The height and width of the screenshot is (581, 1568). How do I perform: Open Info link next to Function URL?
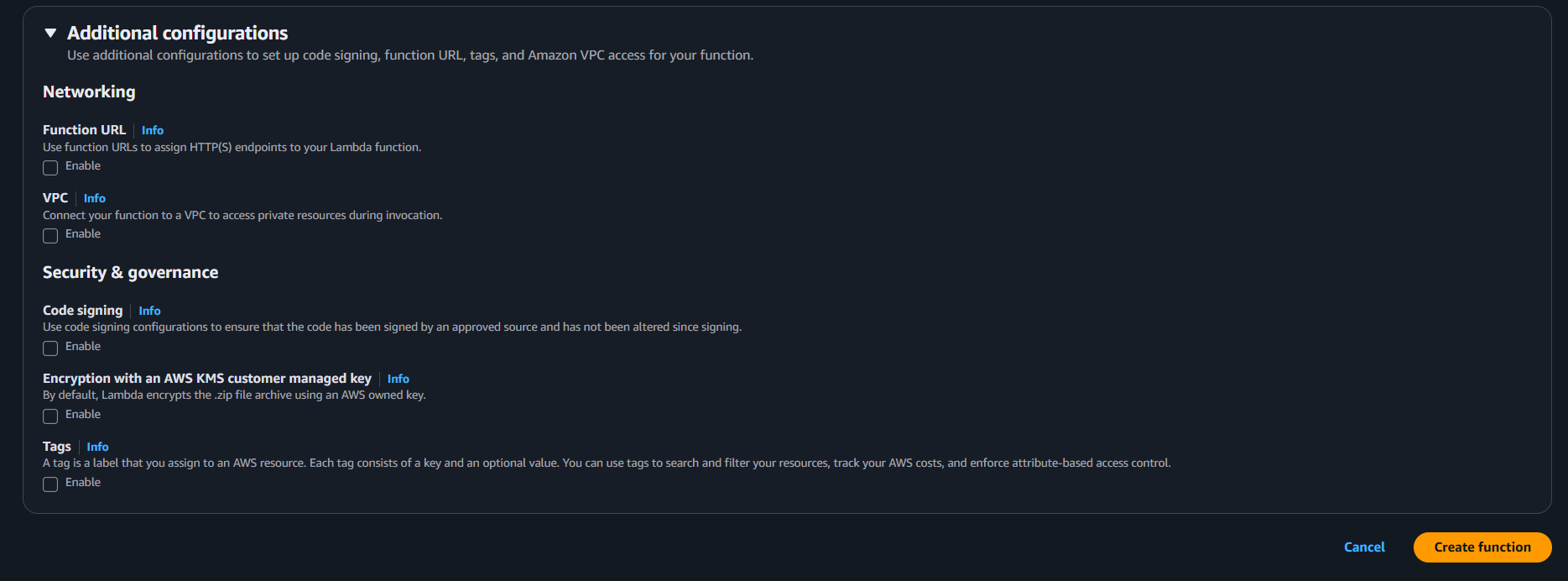pos(153,130)
